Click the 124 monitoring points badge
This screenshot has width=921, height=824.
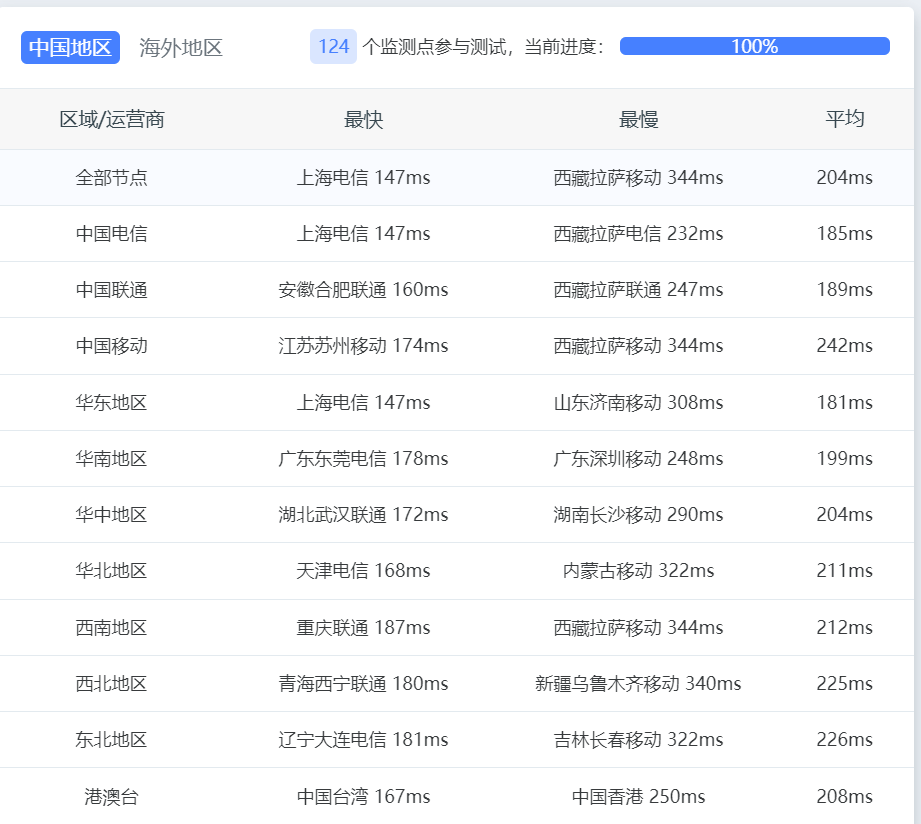(333, 46)
